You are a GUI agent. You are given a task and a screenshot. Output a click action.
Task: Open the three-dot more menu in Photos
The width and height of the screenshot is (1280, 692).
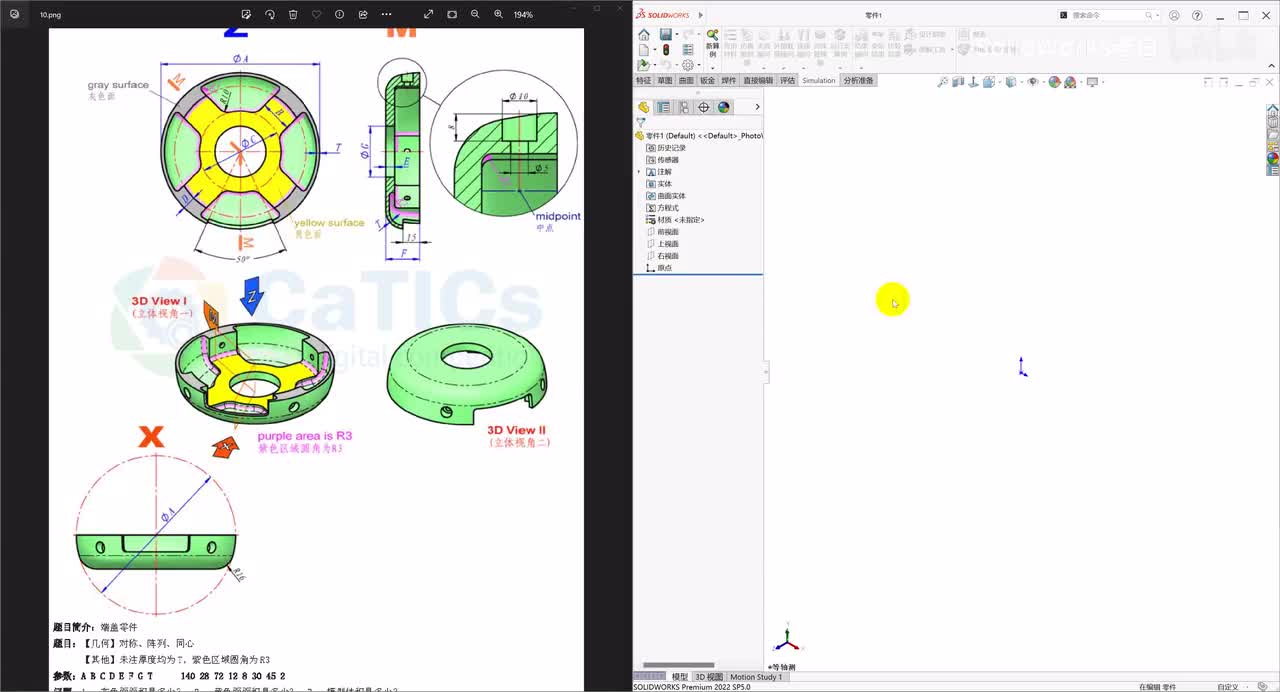click(x=386, y=15)
